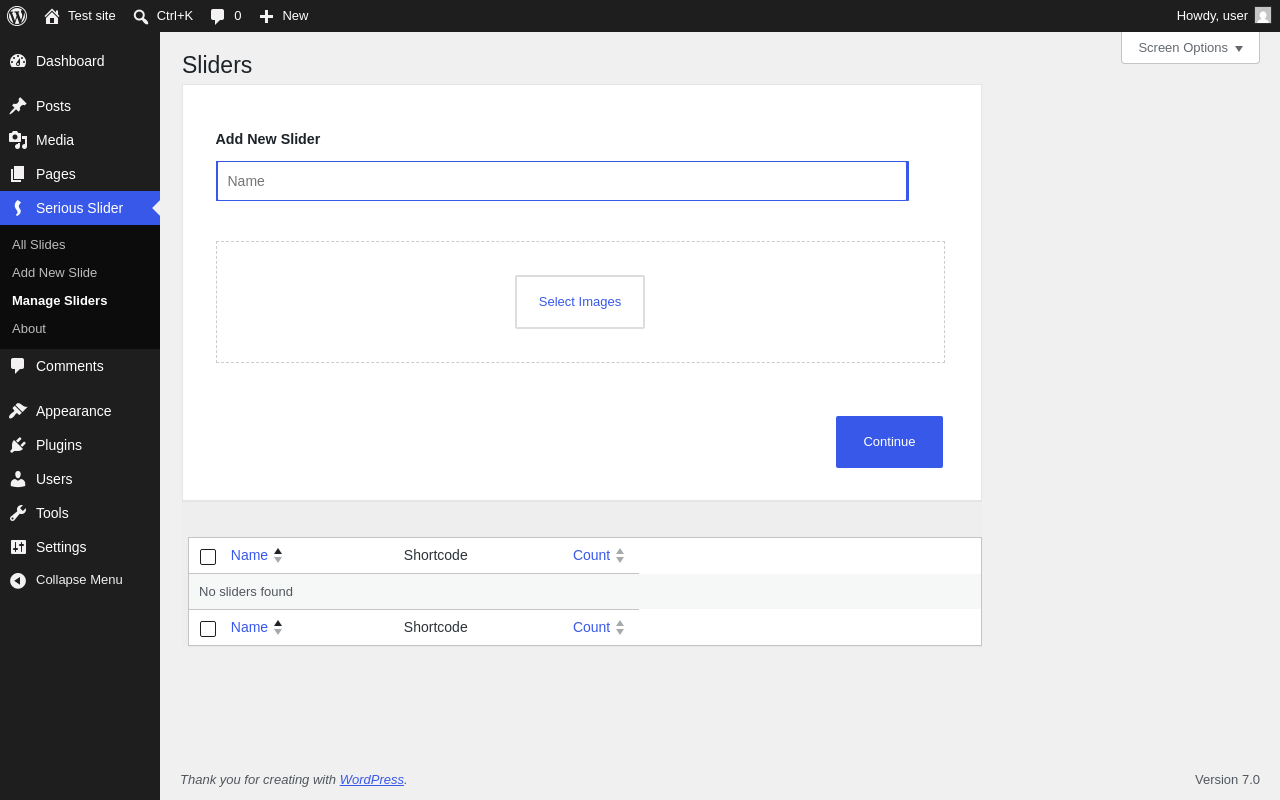Follow the WordPress link in footer
Viewport: 1280px width, 800px height.
pos(372,779)
